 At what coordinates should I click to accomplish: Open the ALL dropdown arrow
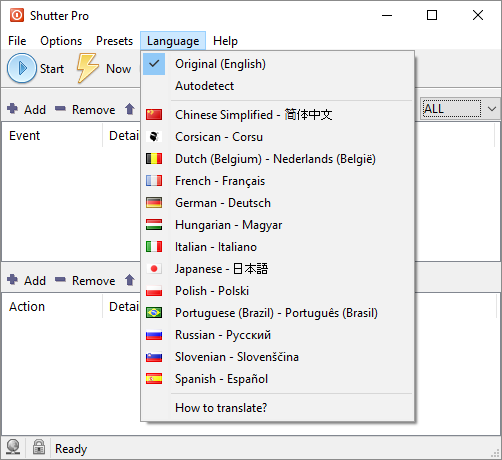coord(492,109)
